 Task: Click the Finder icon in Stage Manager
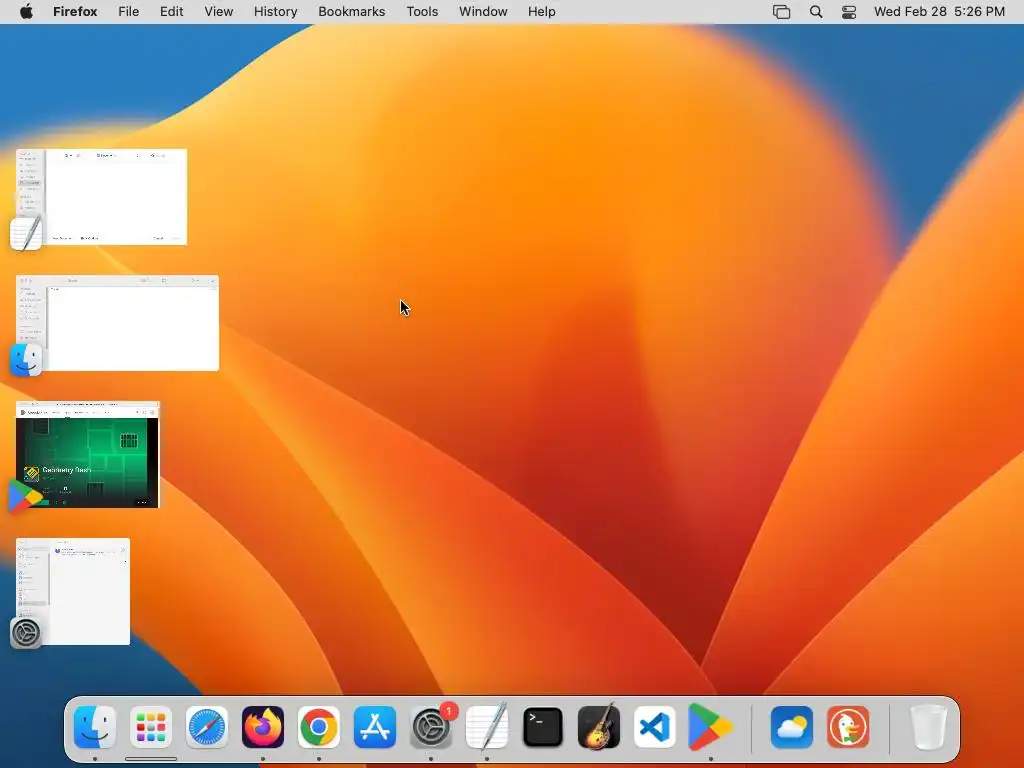pyautogui.click(x=26, y=360)
